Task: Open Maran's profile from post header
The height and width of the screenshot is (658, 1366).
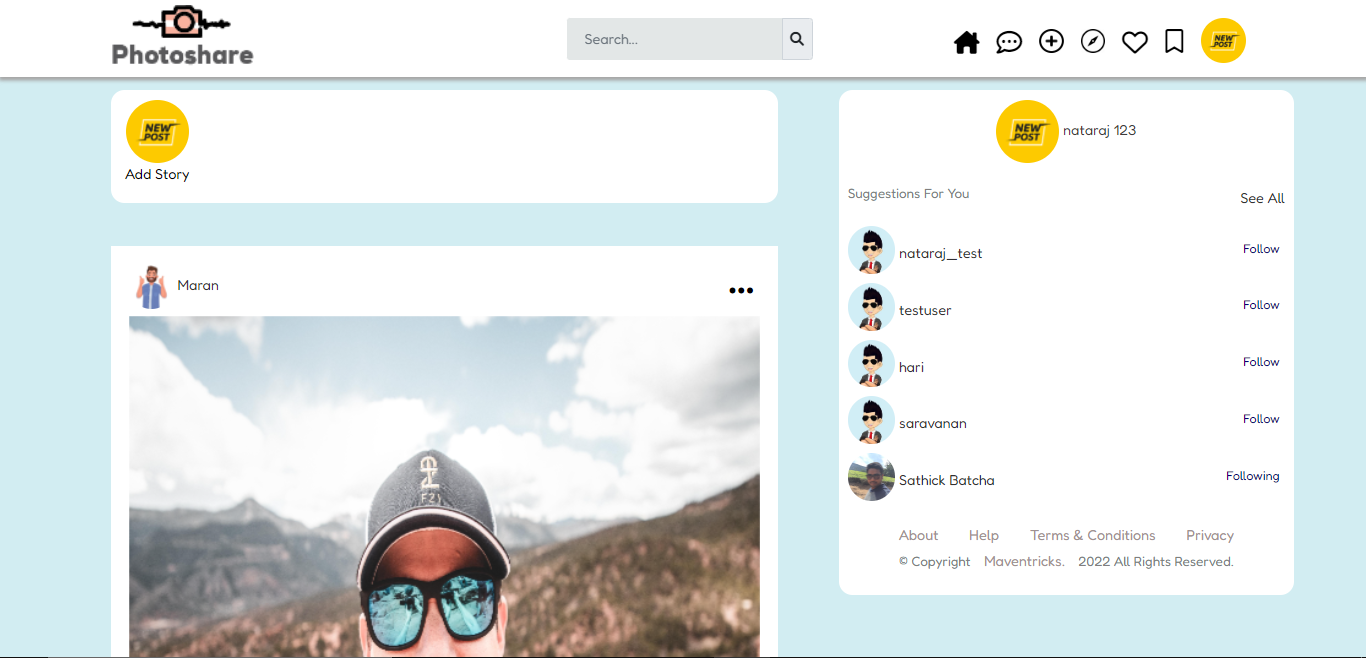Action: (x=198, y=285)
